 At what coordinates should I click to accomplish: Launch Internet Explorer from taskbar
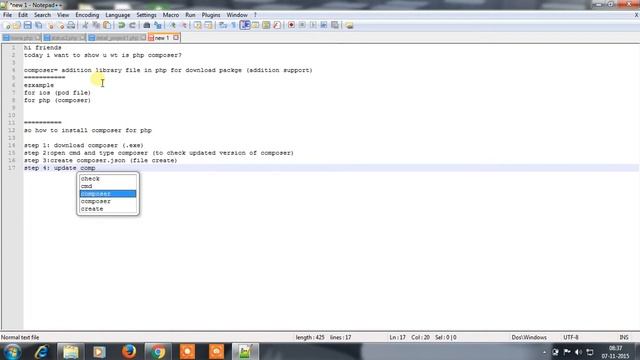tap(41, 351)
